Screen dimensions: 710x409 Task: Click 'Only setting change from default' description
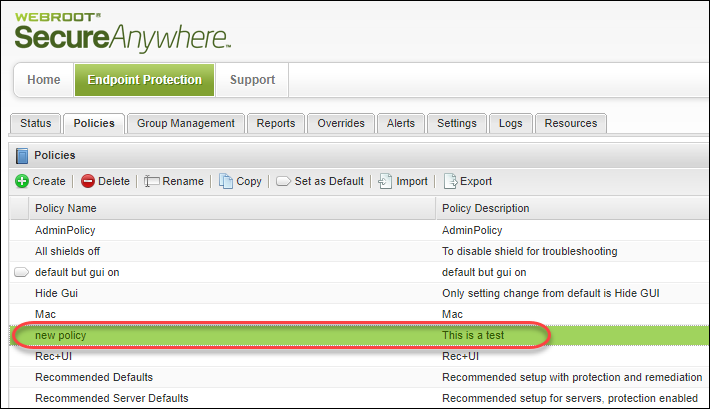click(x=551, y=293)
